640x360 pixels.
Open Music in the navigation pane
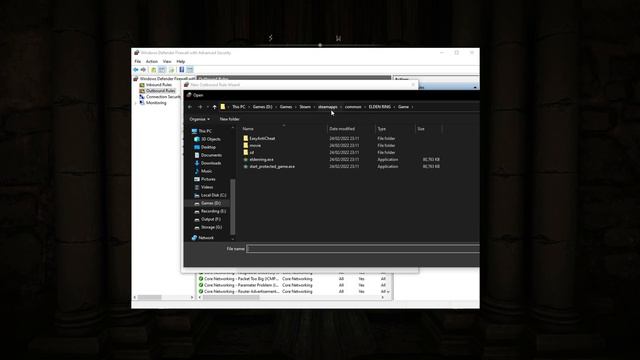207,171
